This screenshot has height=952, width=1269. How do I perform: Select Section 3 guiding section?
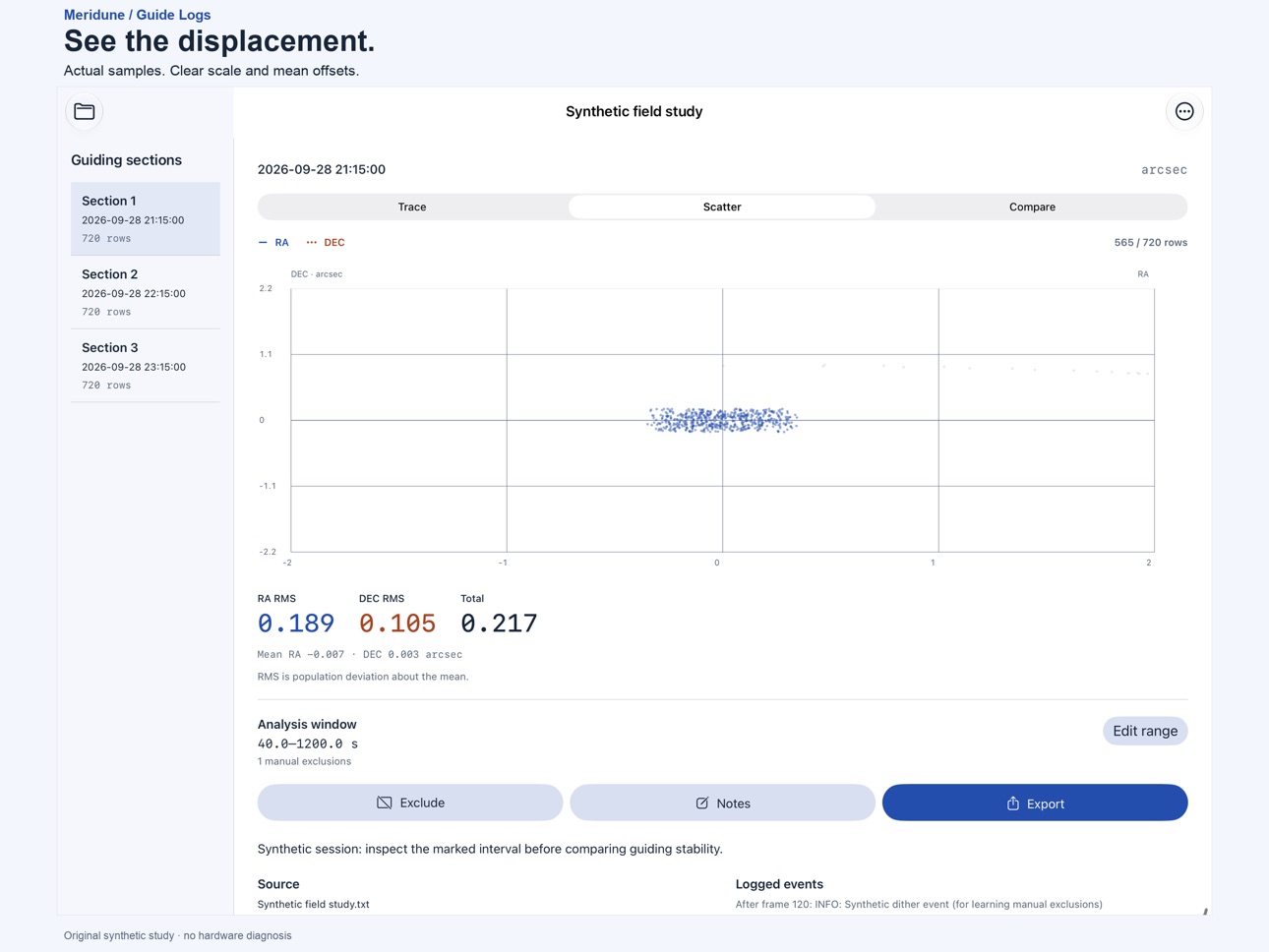[146, 366]
